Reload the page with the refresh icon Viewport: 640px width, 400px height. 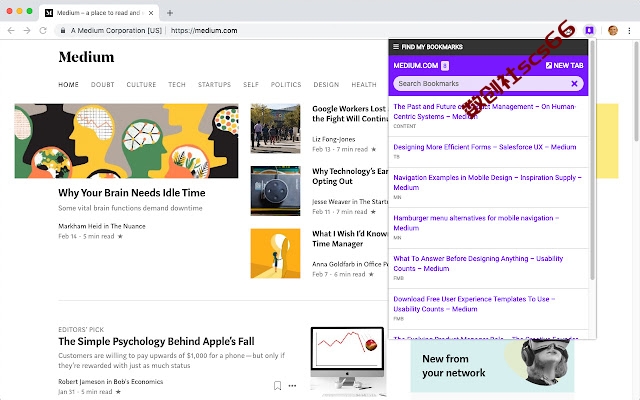pyautogui.click(x=43, y=30)
